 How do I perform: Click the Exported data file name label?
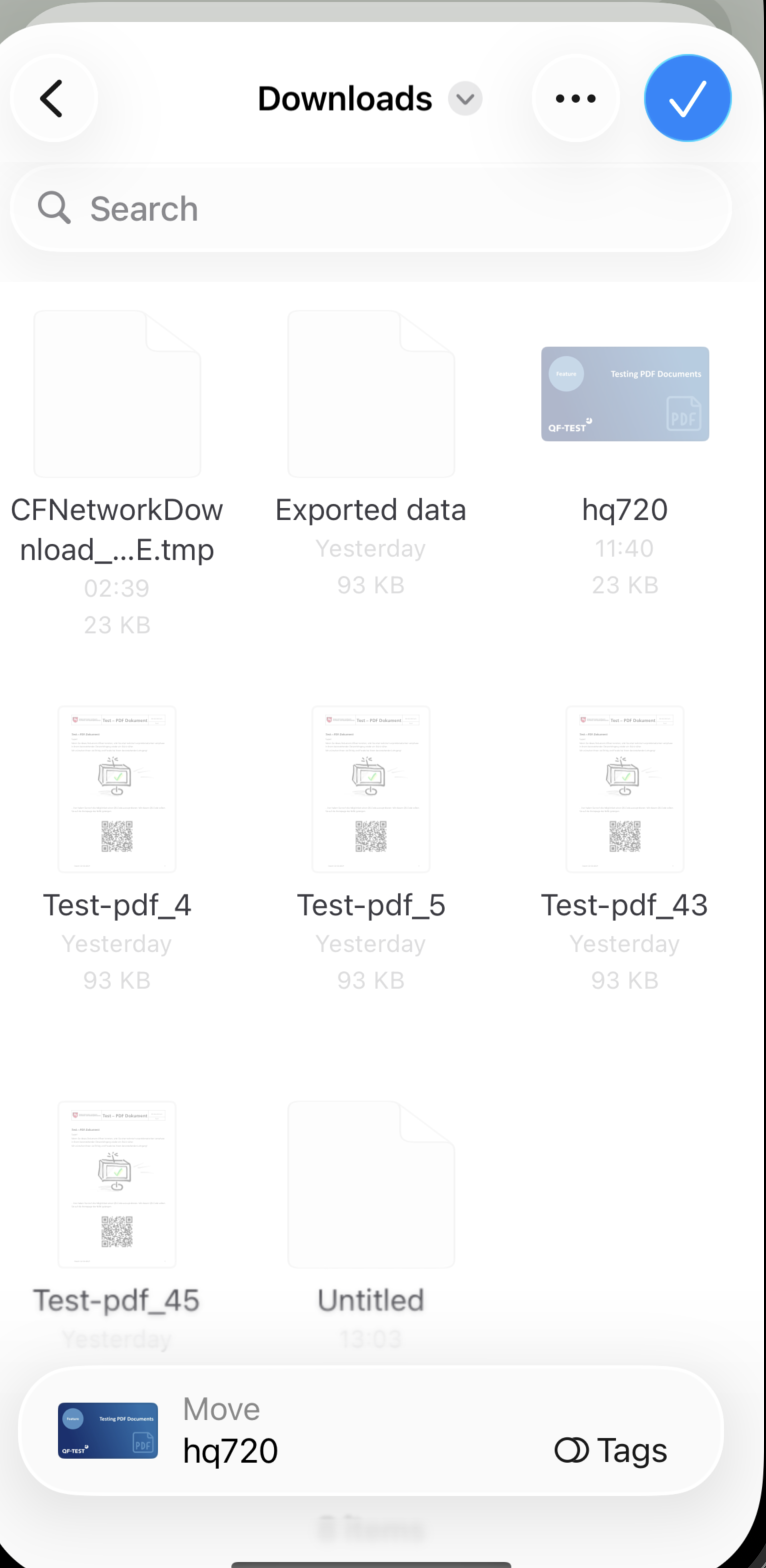coord(371,510)
